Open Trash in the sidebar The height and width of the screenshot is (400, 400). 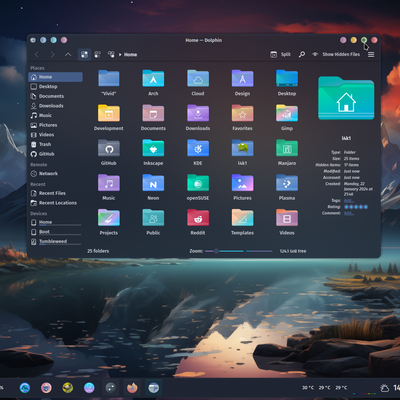(x=56, y=145)
